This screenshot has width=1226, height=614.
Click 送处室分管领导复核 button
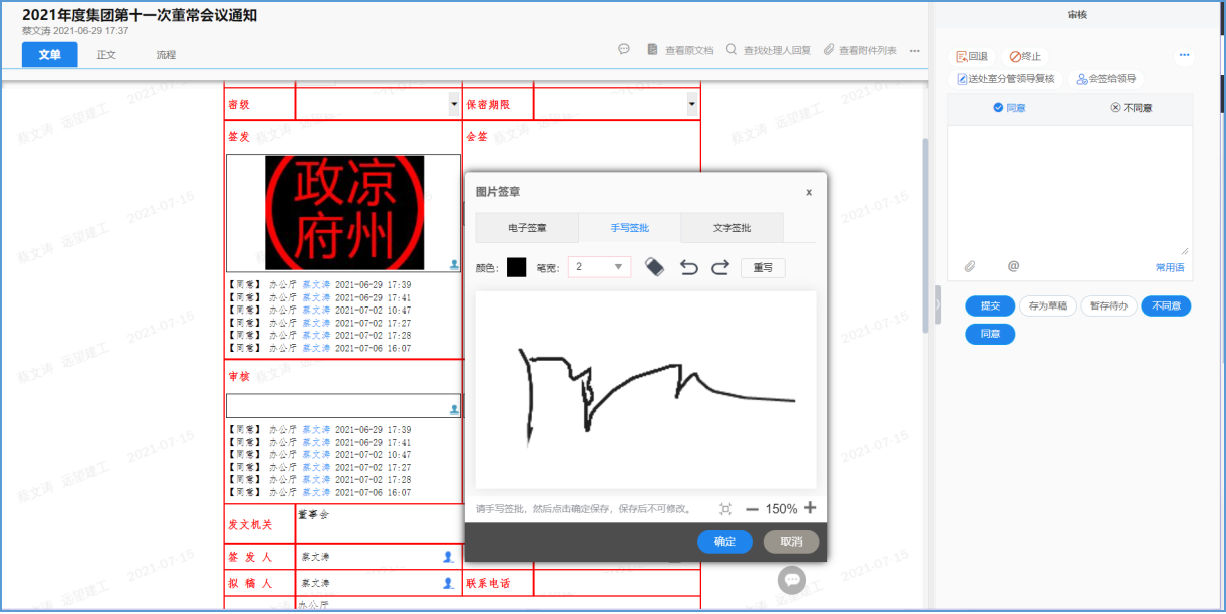[1006, 79]
